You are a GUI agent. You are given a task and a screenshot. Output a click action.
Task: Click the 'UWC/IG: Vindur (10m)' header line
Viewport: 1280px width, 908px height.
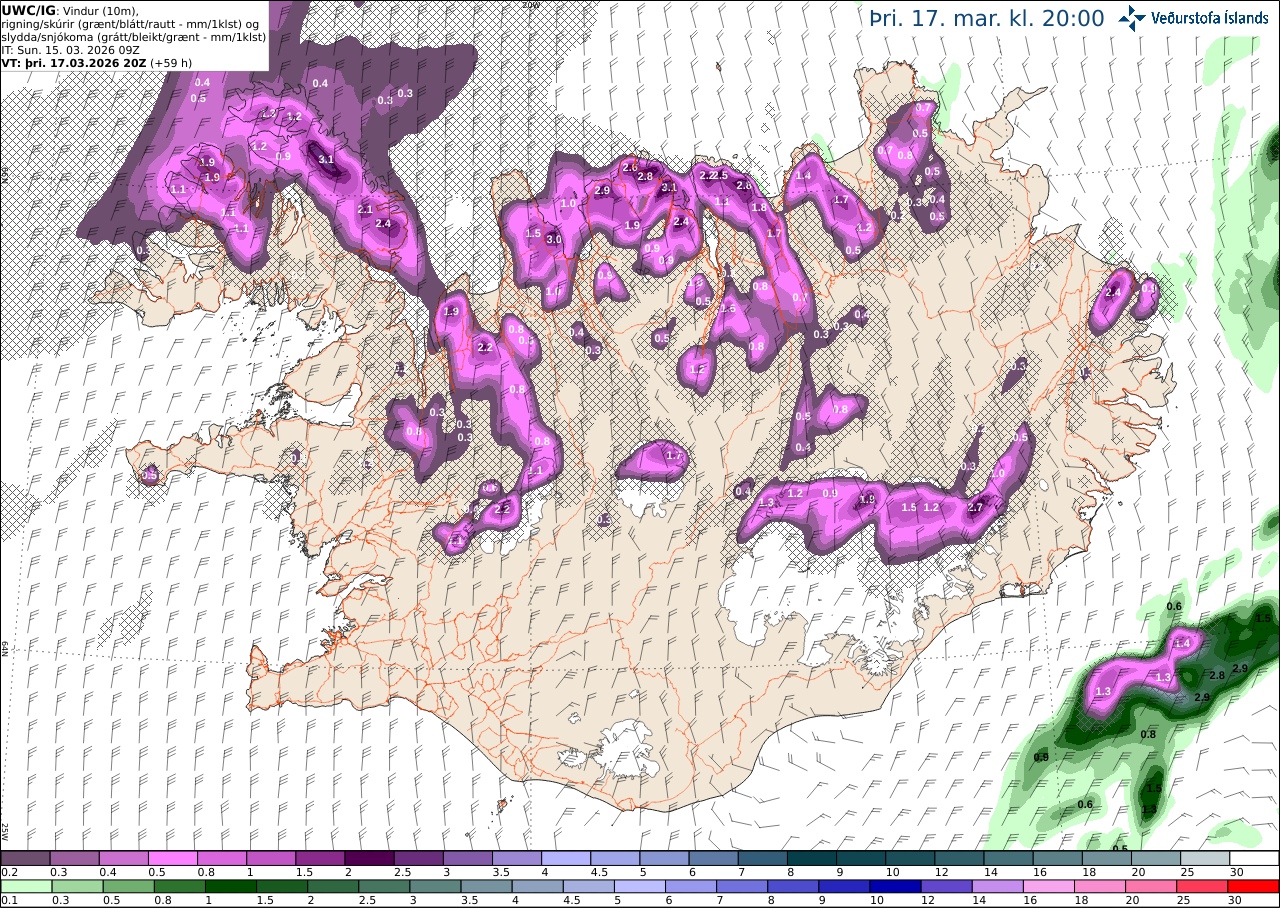tap(70, 10)
